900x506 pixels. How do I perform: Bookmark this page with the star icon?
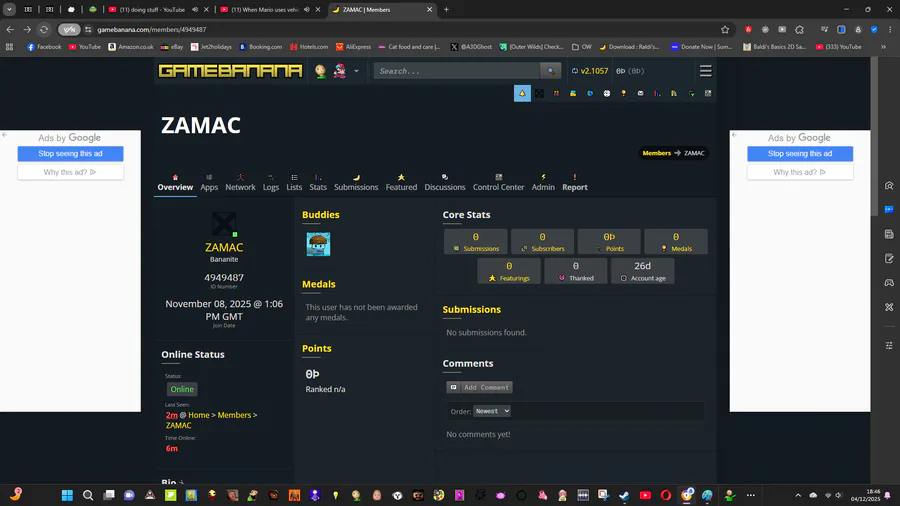click(x=725, y=29)
